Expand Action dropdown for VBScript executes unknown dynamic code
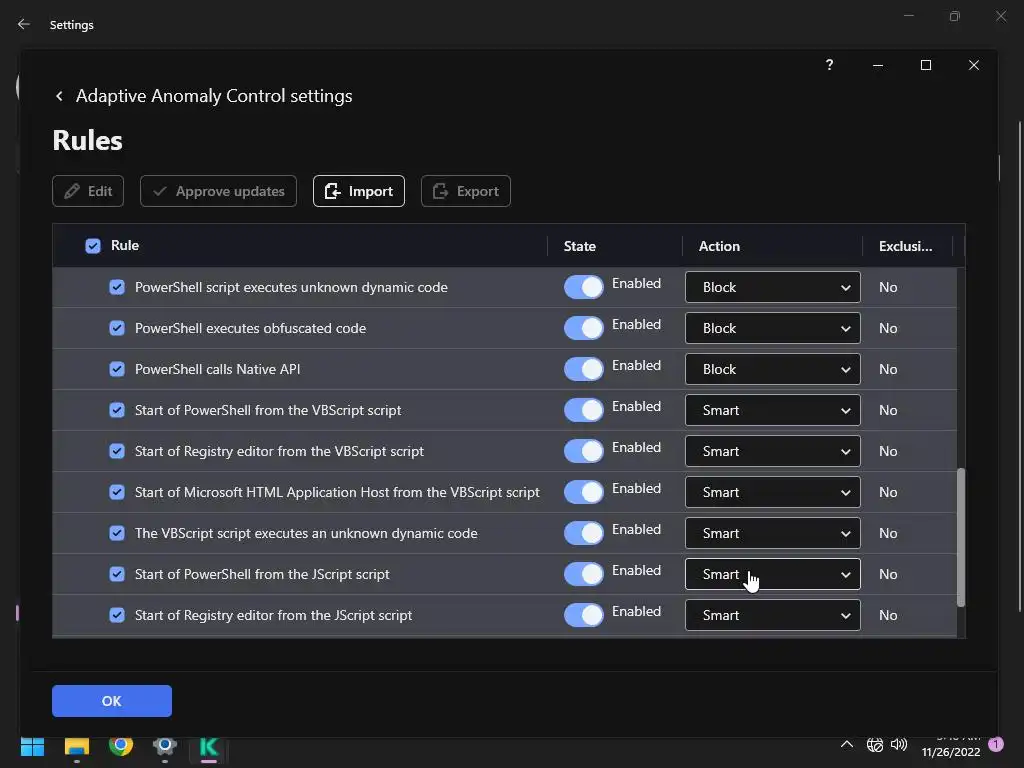 772,533
